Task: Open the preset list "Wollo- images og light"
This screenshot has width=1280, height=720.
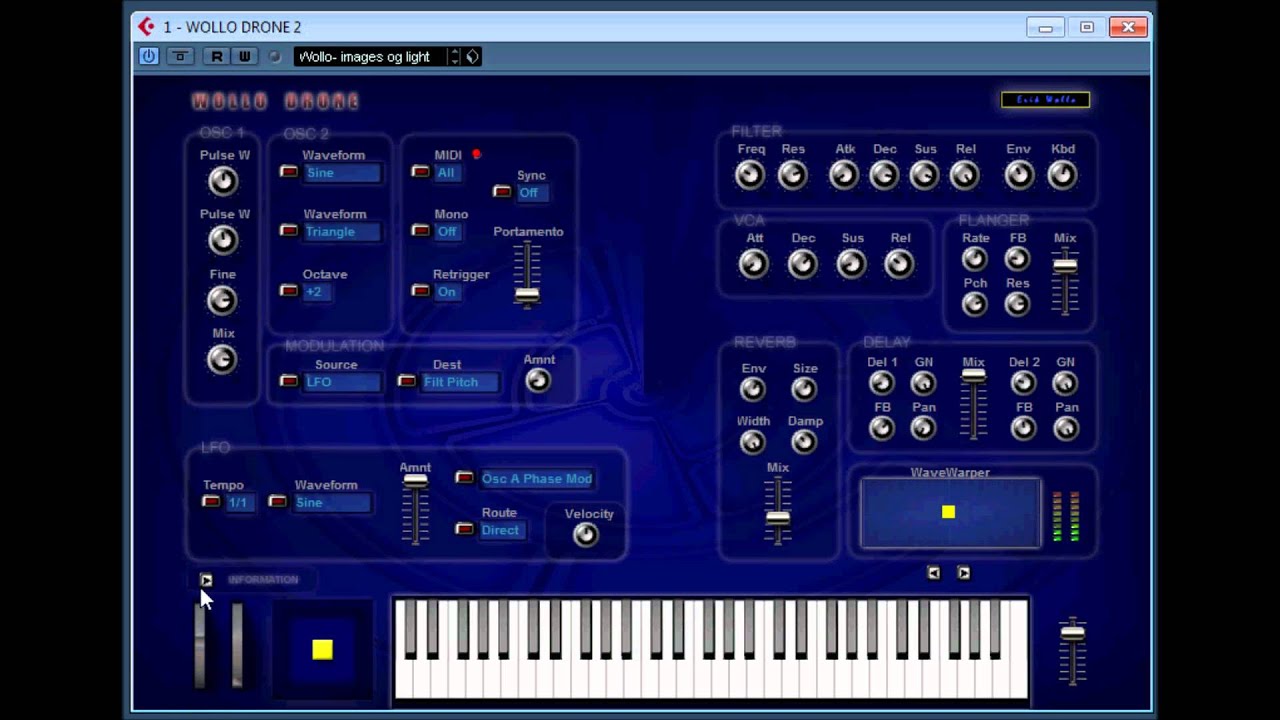Action: pos(370,57)
